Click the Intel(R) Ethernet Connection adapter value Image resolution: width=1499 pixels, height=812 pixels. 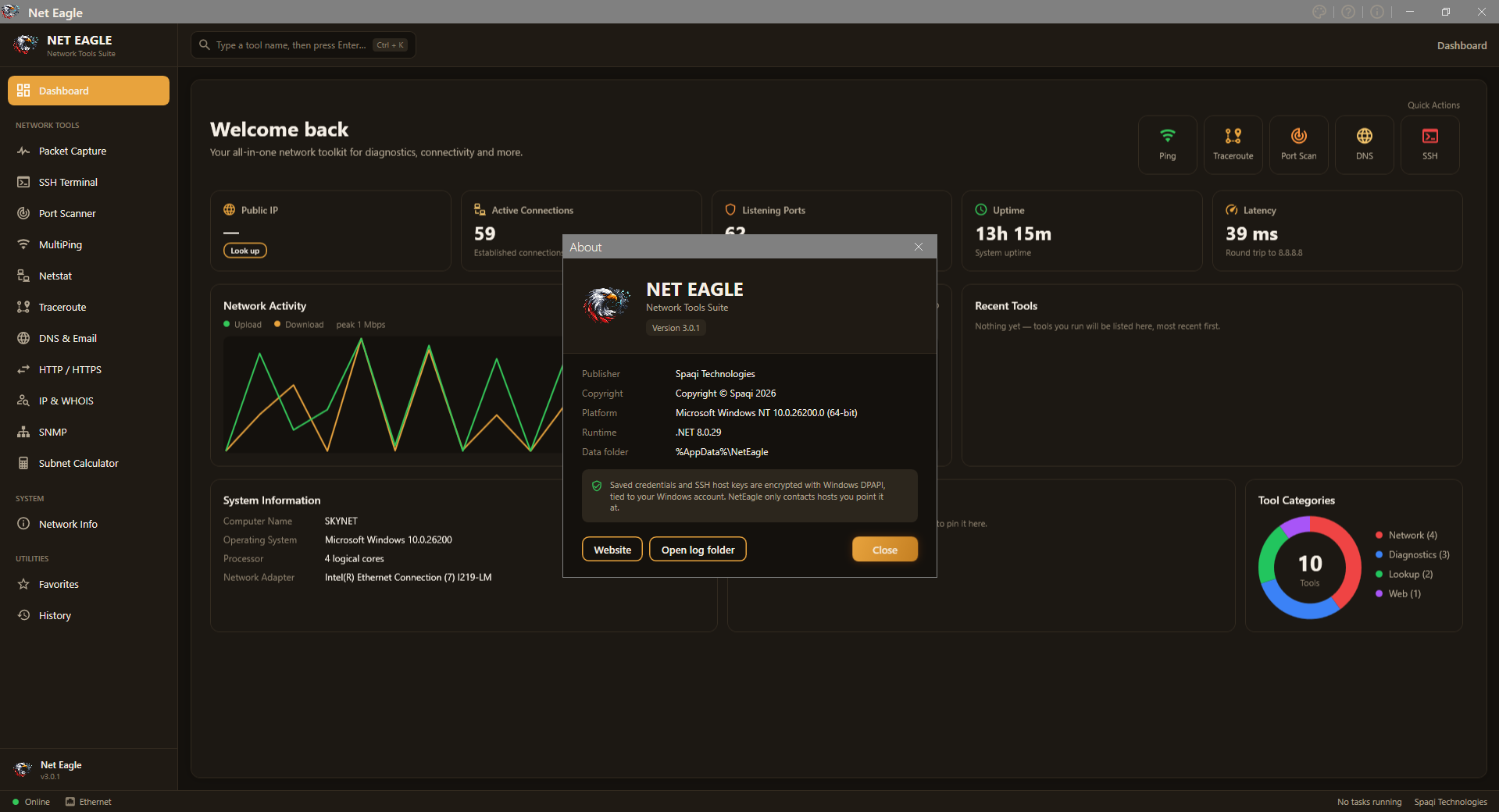409,578
